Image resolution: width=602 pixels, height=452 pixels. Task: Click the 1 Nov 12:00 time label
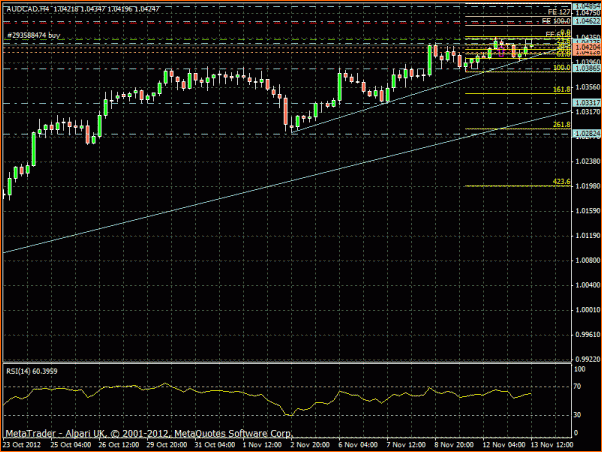coord(263,445)
